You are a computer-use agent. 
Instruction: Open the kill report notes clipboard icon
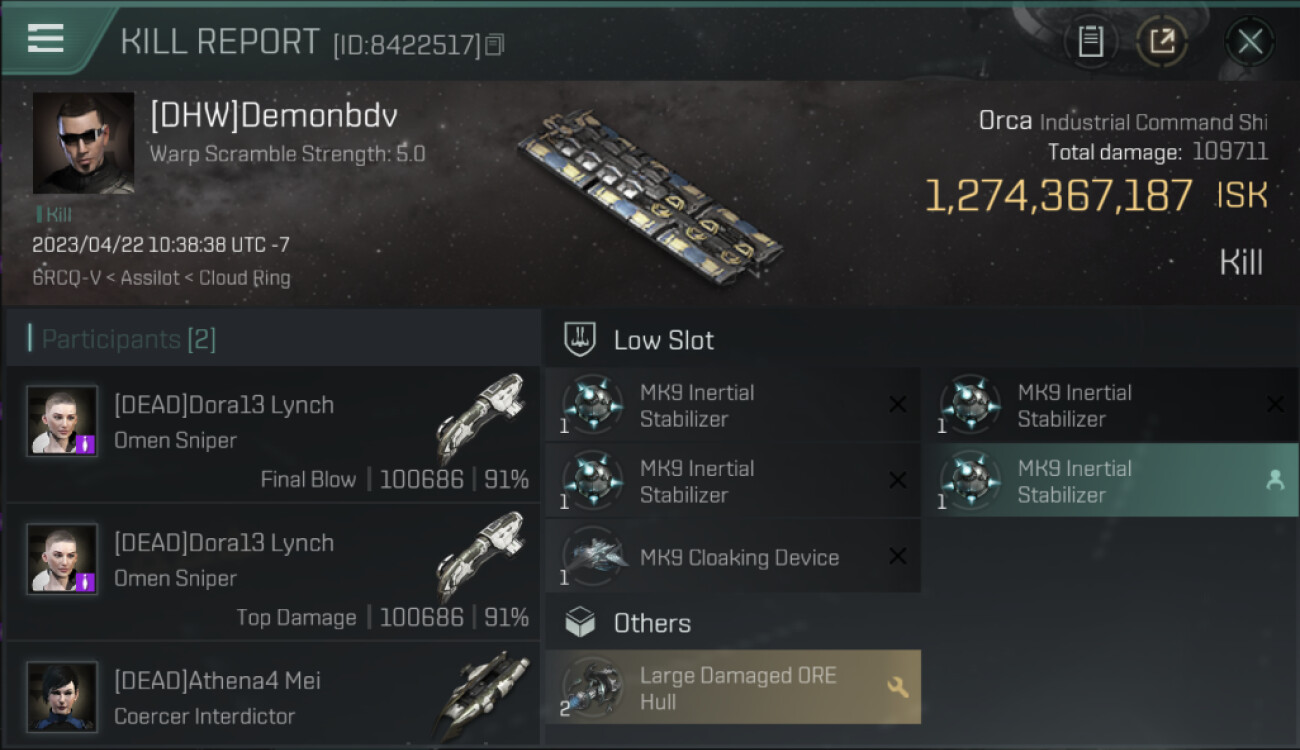(1090, 41)
